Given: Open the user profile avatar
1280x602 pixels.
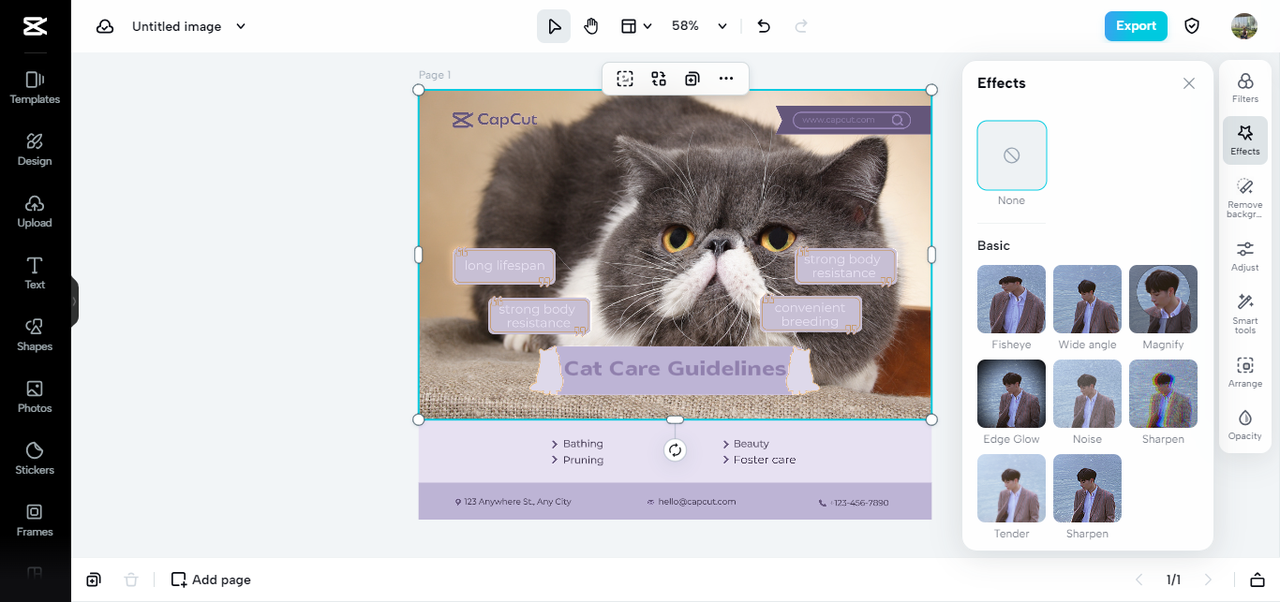Looking at the screenshot, I should (1244, 26).
